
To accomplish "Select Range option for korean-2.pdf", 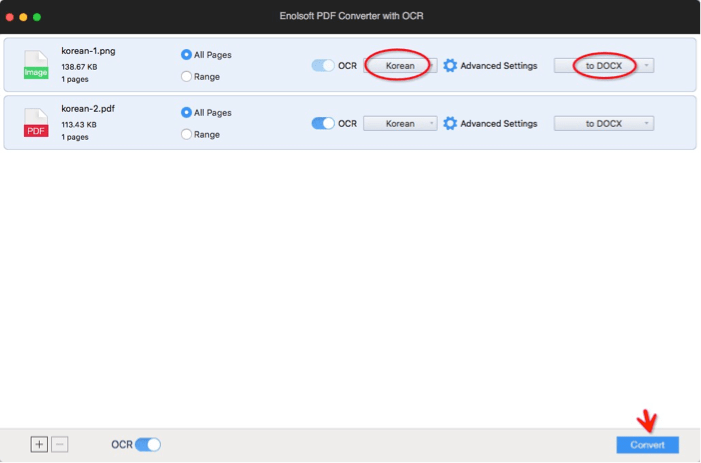I will click(186, 134).
